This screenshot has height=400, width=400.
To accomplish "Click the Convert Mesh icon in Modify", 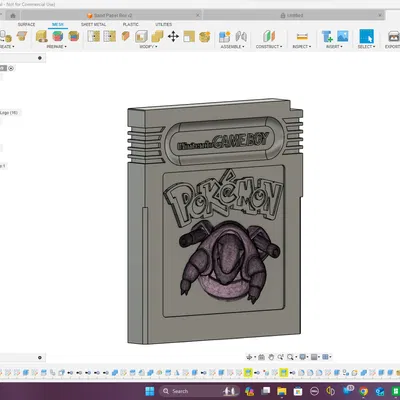I will 205,36.
